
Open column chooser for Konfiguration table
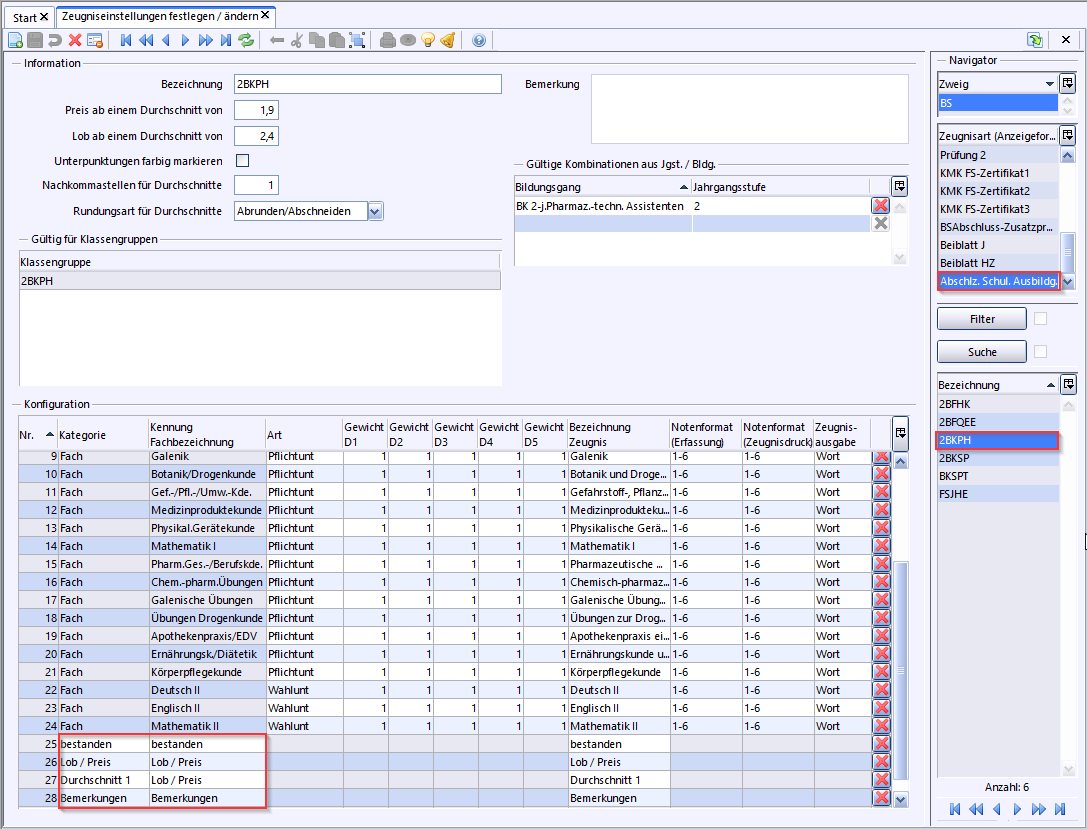click(x=901, y=433)
